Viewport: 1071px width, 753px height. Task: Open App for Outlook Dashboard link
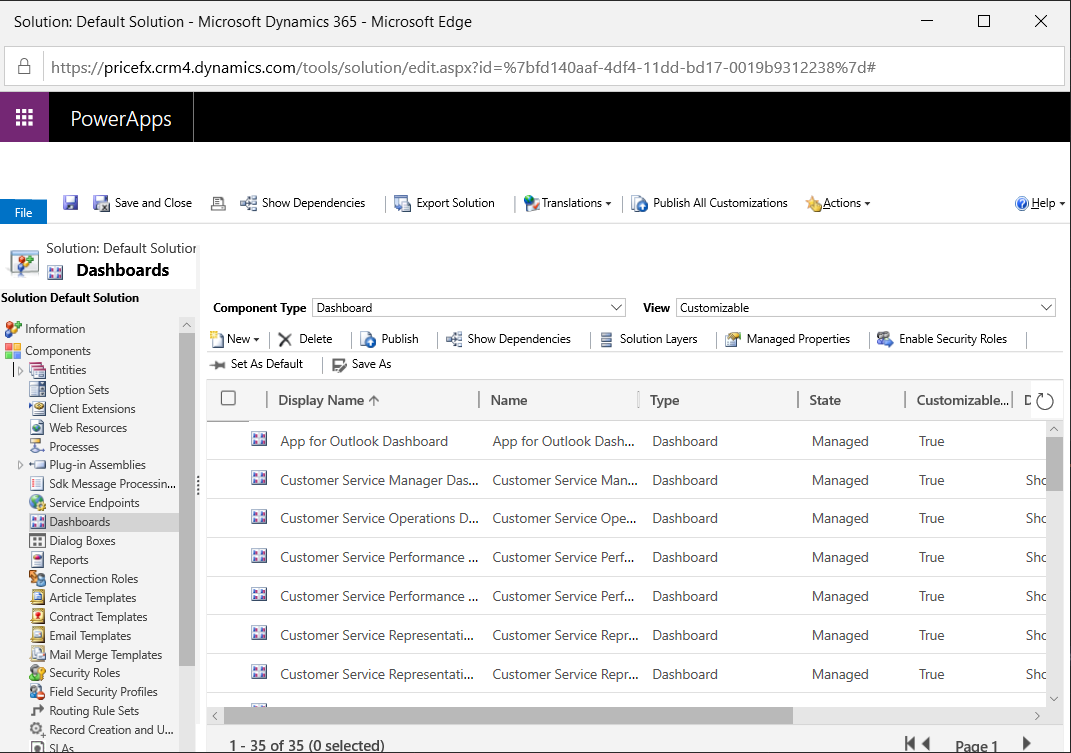tap(364, 441)
